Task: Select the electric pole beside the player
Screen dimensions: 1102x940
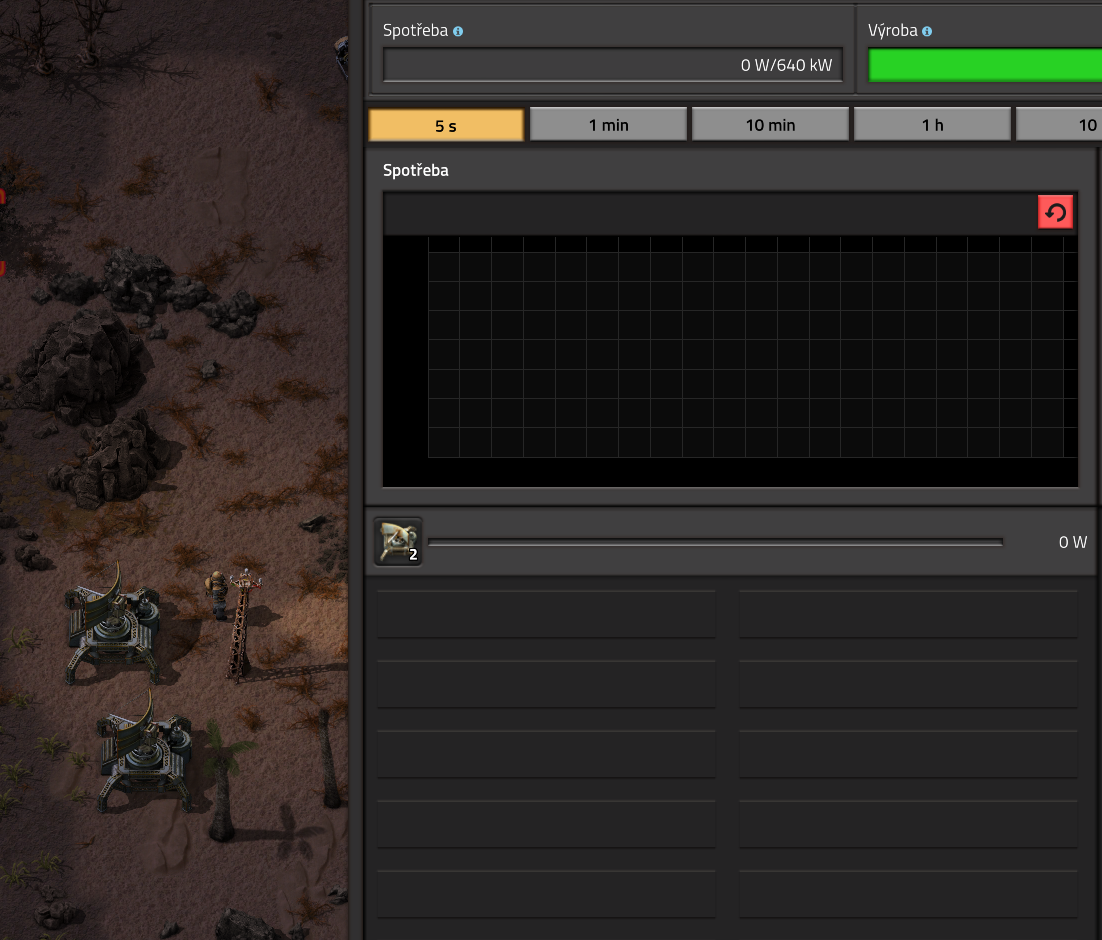Action: click(x=240, y=625)
